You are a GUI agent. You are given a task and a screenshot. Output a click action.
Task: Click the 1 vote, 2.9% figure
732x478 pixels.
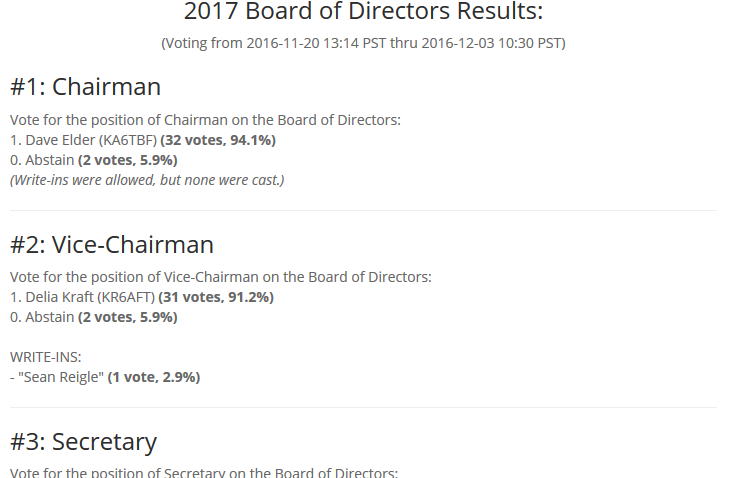pos(154,377)
